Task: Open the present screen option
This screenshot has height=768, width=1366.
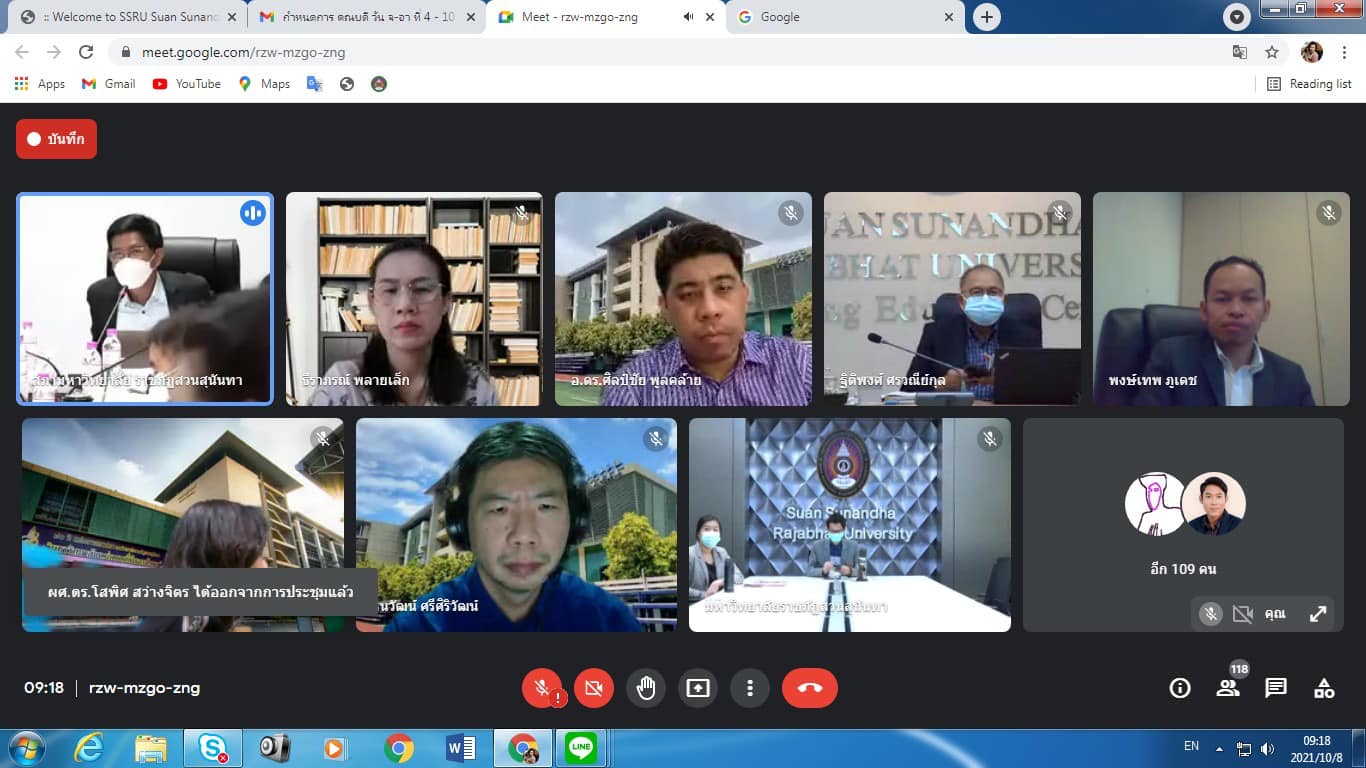Action: [698, 688]
